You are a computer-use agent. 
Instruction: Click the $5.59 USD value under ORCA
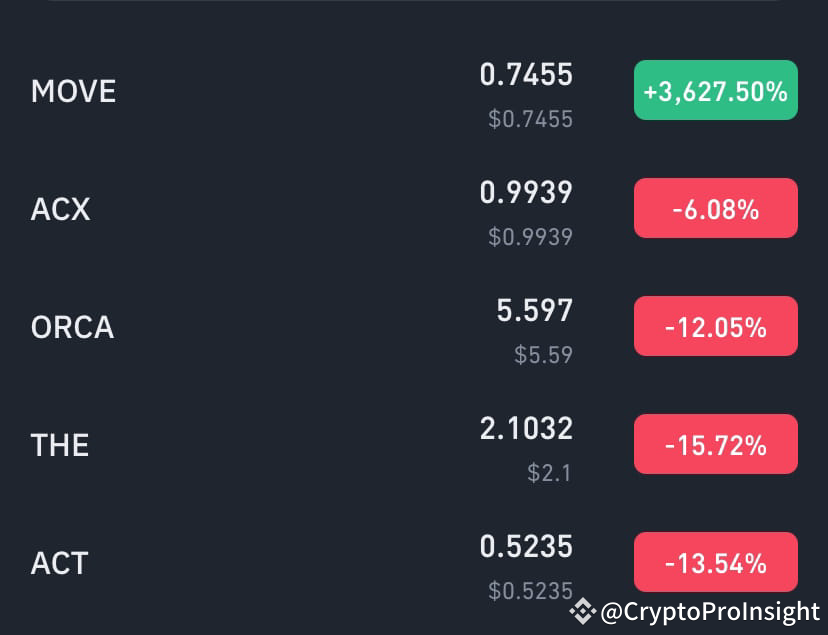pos(543,355)
